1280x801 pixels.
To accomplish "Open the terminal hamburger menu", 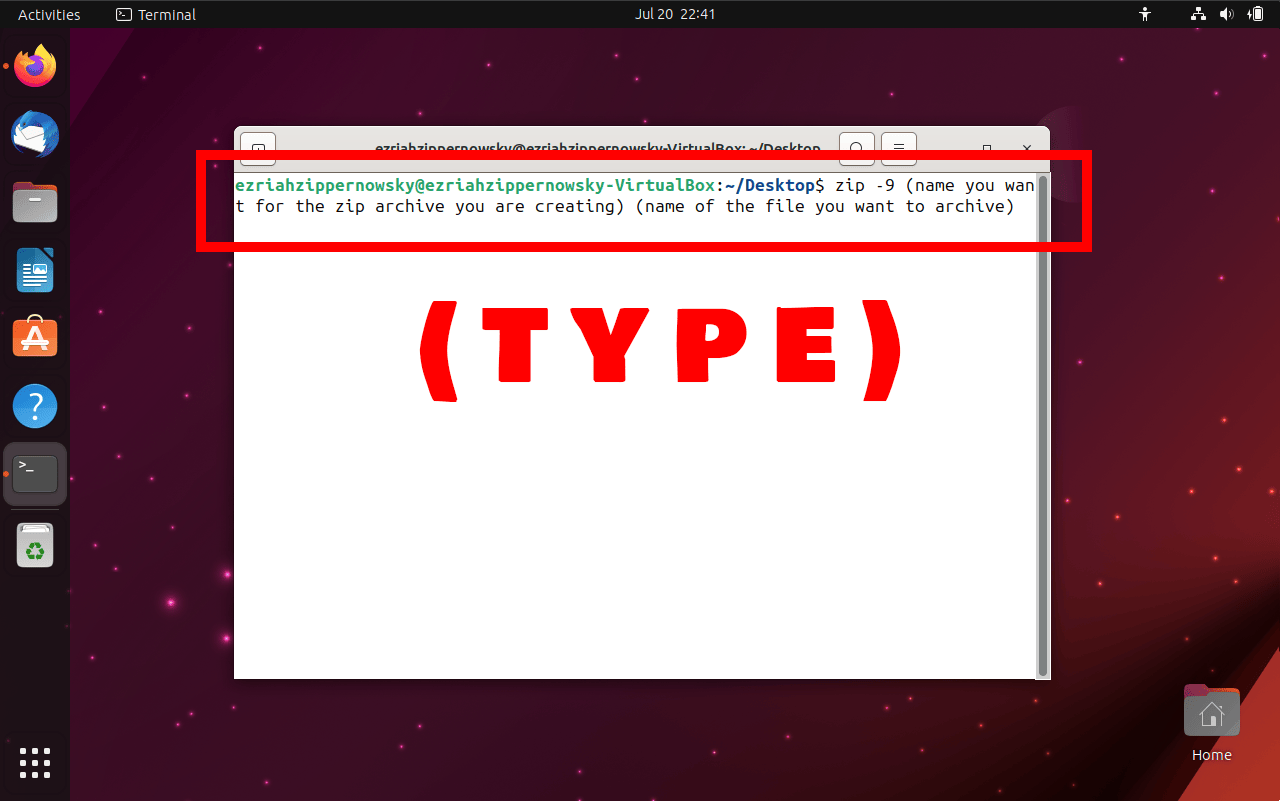I will (898, 148).
